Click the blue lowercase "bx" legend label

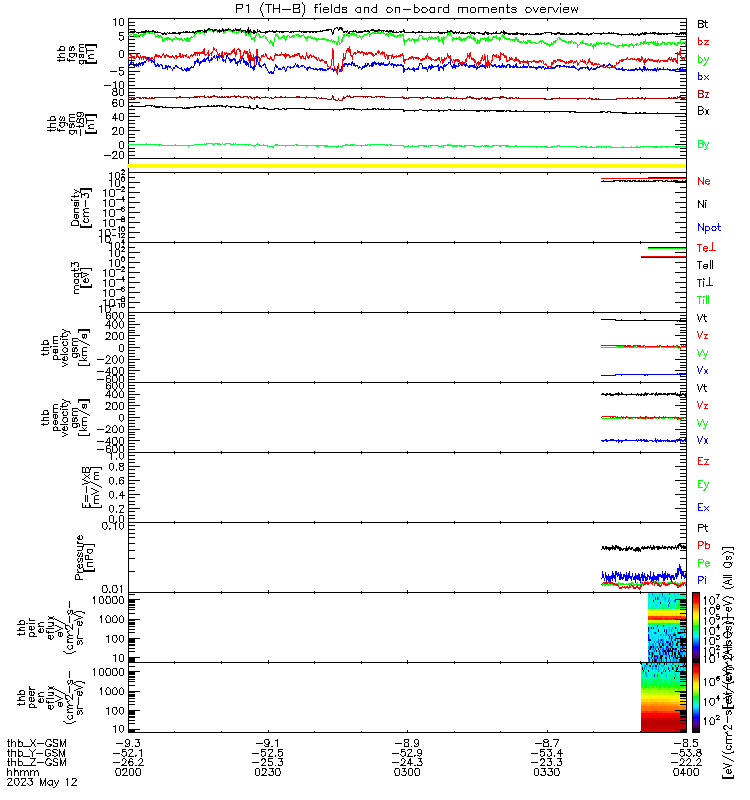point(703,77)
